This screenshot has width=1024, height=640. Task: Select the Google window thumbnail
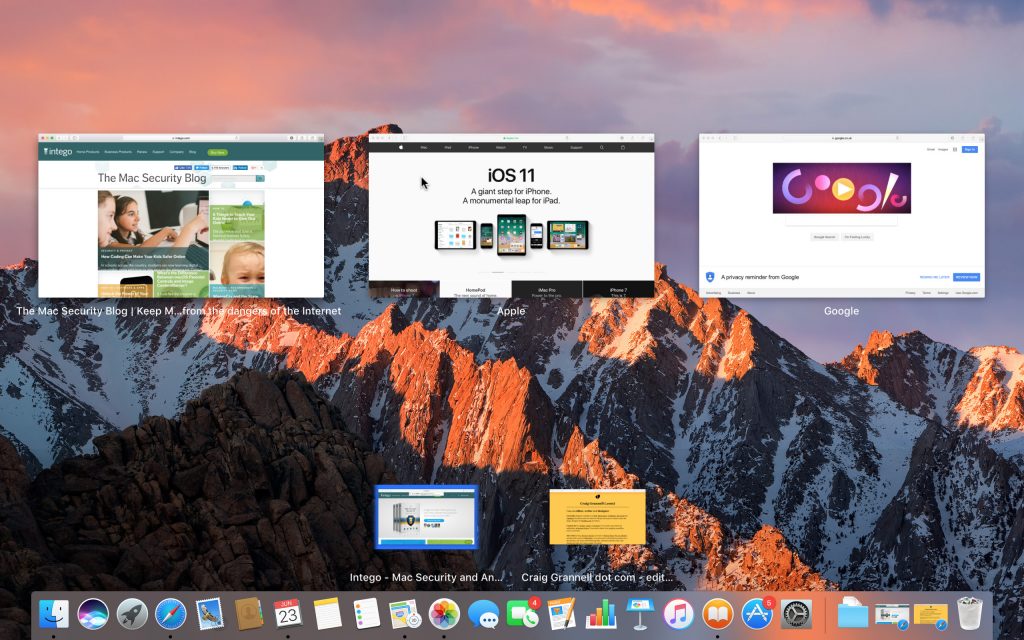pos(842,216)
